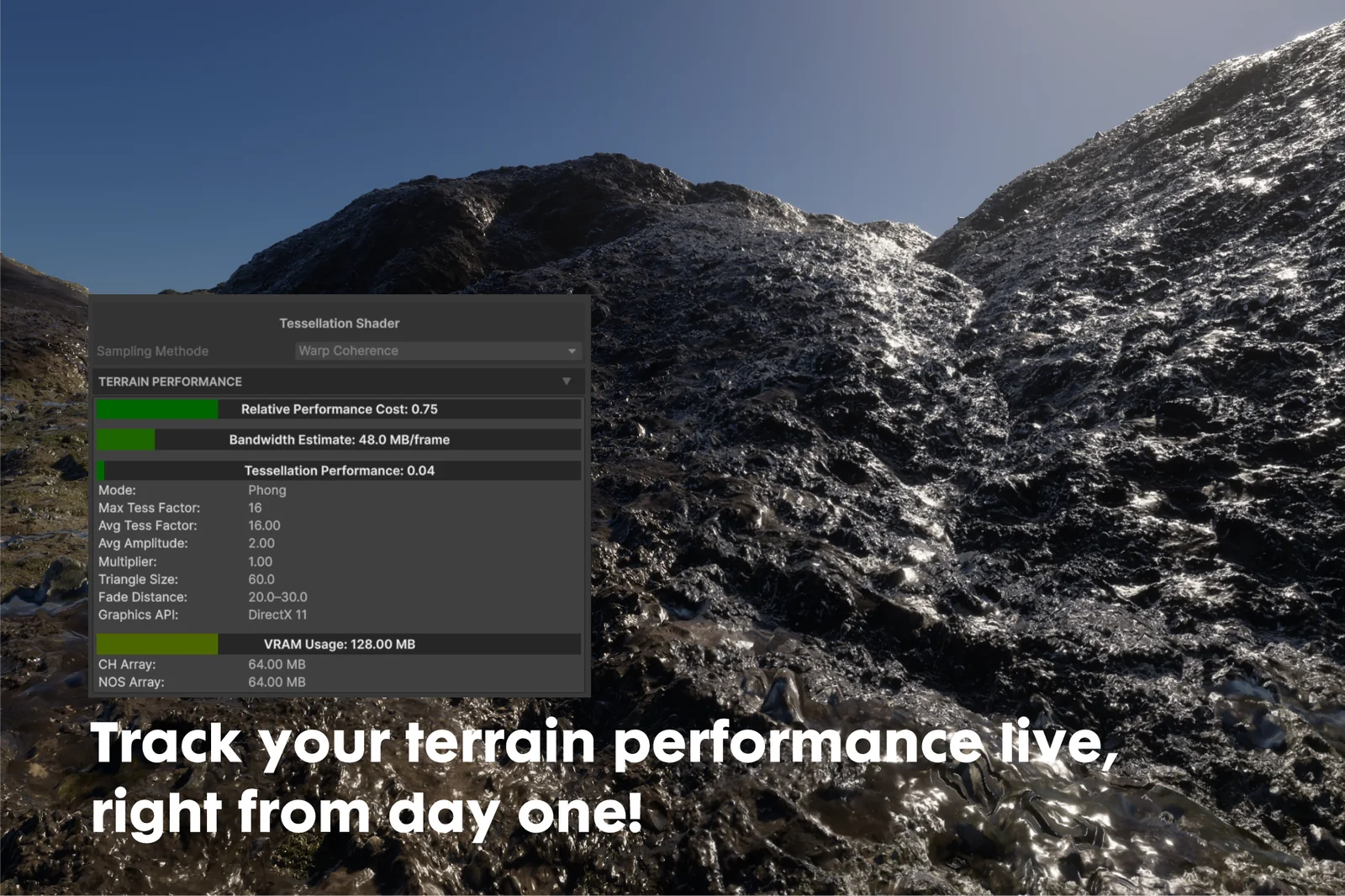The height and width of the screenshot is (896, 1345).
Task: Click the VRAM Usage 128.00 MB bar
Action: pyautogui.click(x=339, y=645)
